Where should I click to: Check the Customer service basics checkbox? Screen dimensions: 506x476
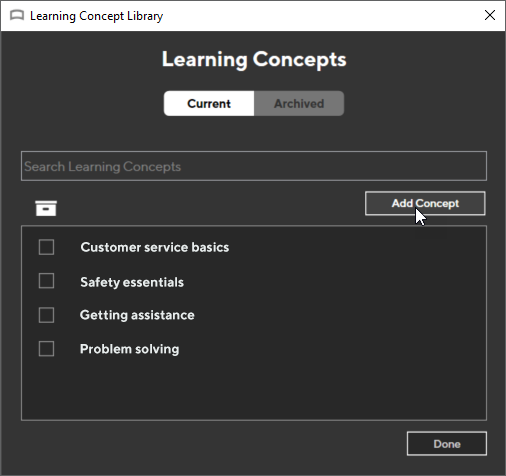click(46, 247)
